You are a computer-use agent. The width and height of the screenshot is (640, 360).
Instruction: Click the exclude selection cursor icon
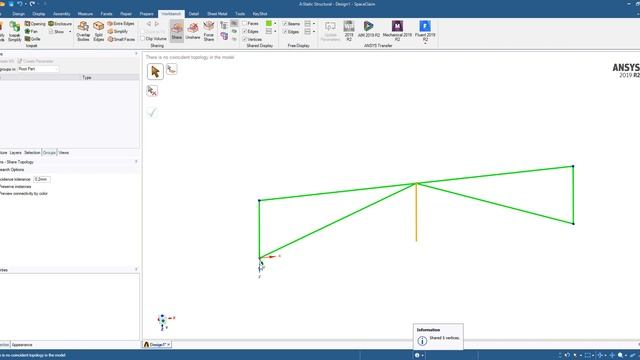click(x=152, y=91)
